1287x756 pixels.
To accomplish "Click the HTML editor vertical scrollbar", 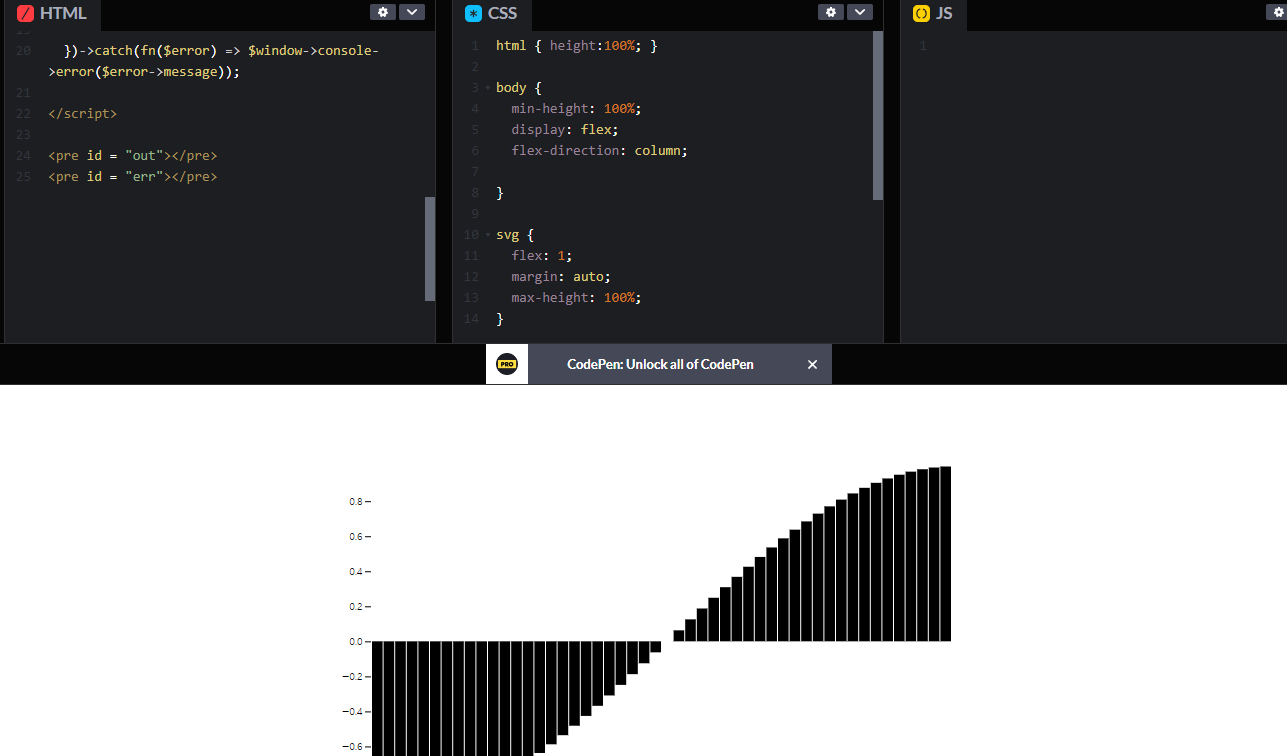I will pos(430,248).
